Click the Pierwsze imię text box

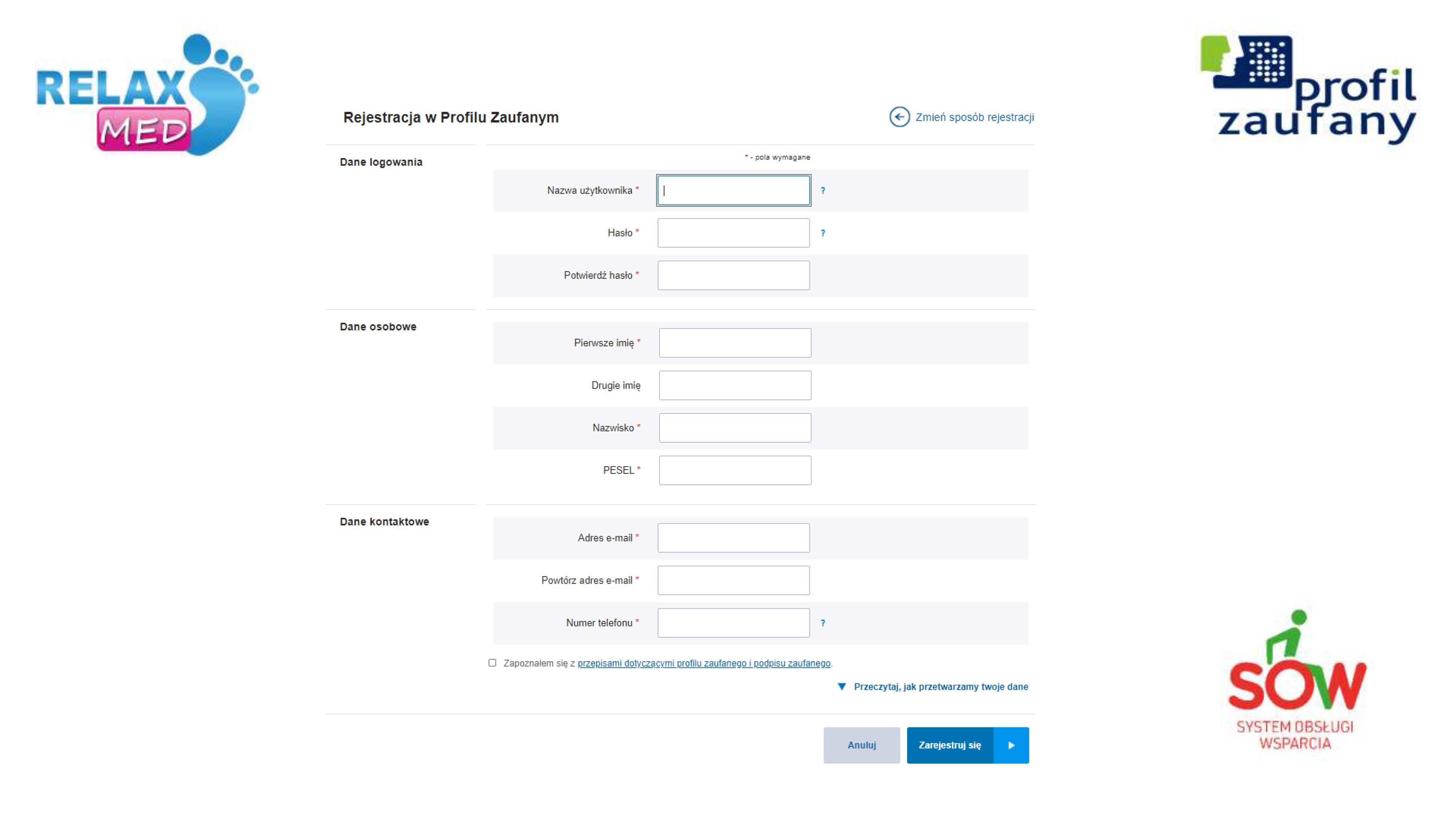pyautogui.click(x=735, y=343)
